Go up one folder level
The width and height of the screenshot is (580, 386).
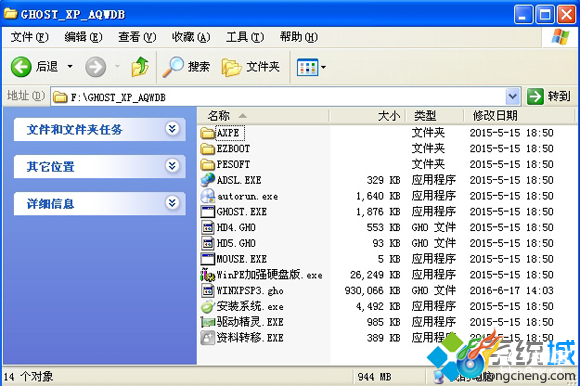(x=140, y=67)
